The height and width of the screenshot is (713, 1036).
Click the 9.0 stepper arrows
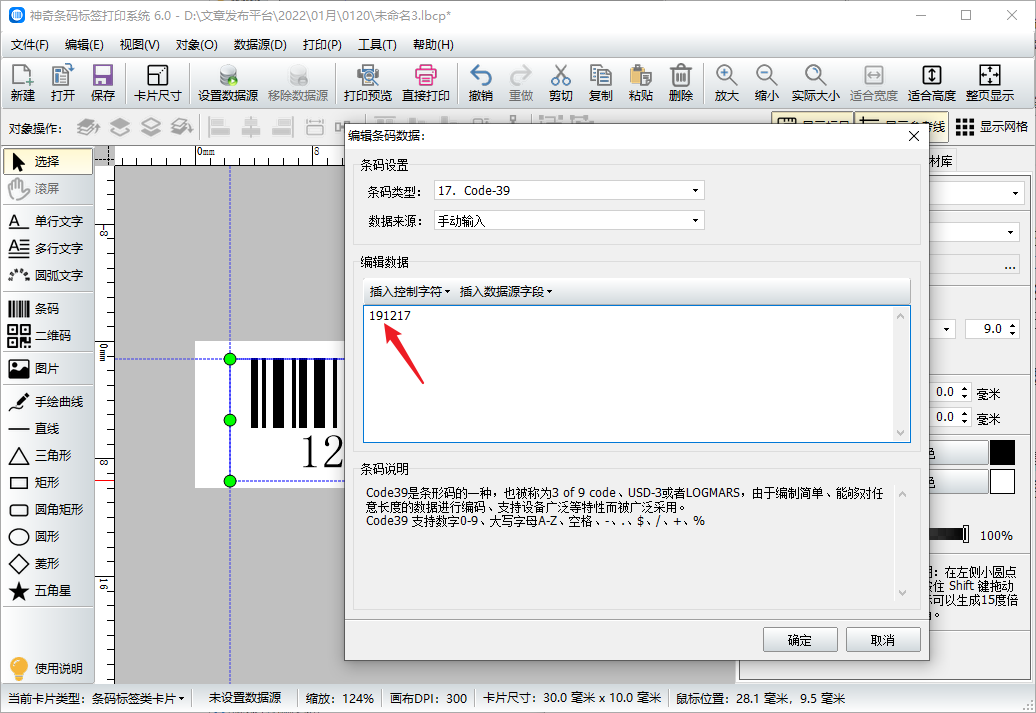pyautogui.click(x=1013, y=329)
